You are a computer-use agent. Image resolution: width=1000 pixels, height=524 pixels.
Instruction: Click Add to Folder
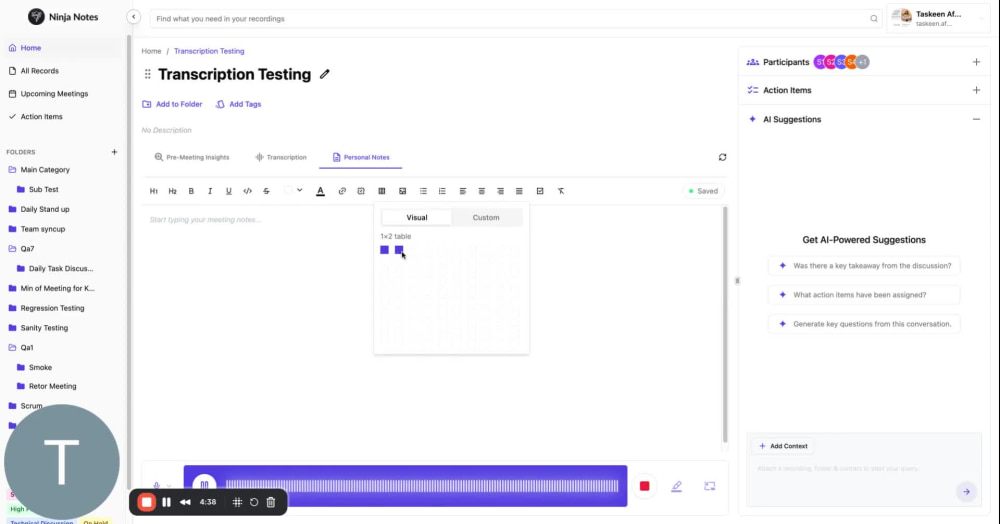172,104
